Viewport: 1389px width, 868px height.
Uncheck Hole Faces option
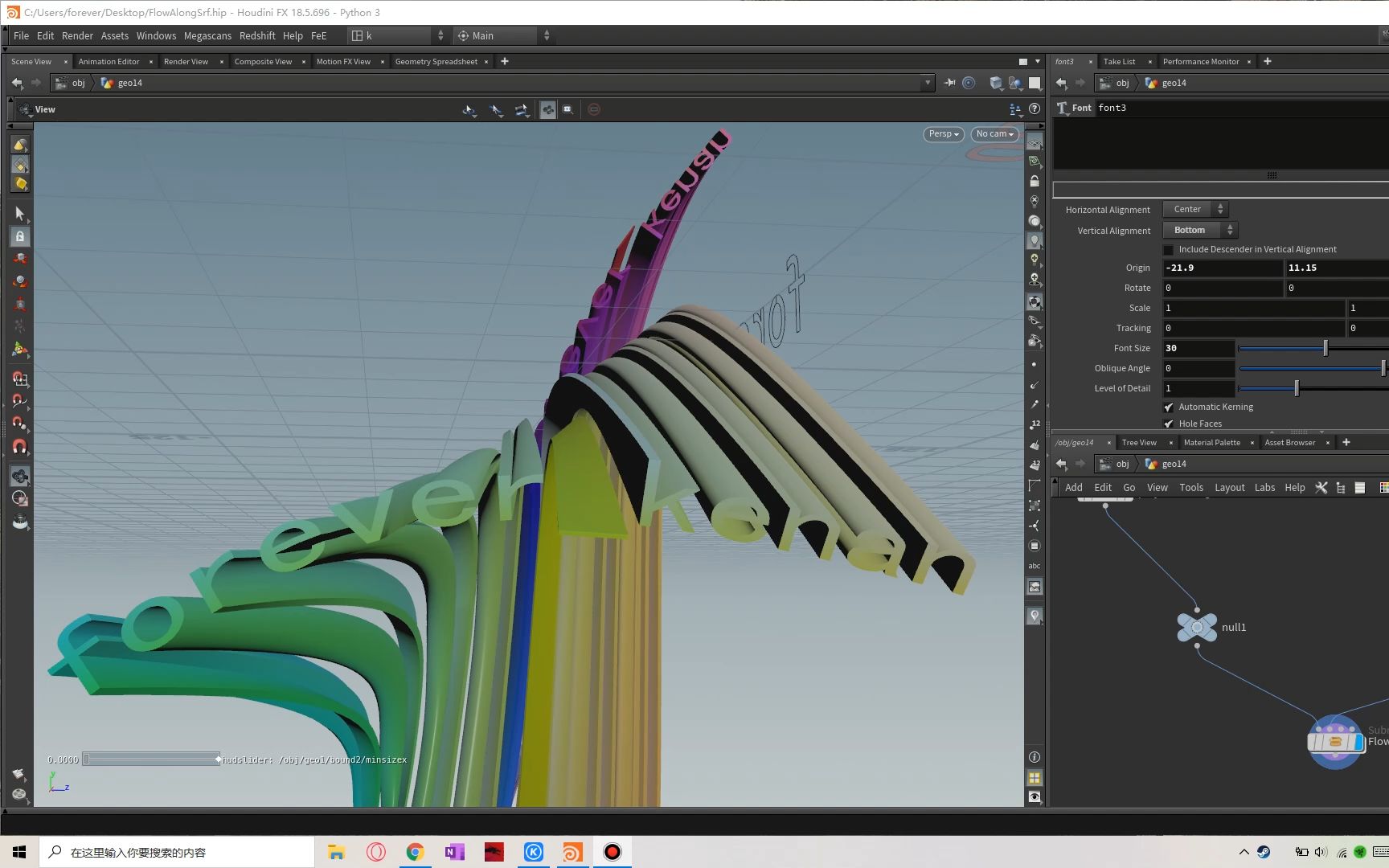coord(1169,424)
